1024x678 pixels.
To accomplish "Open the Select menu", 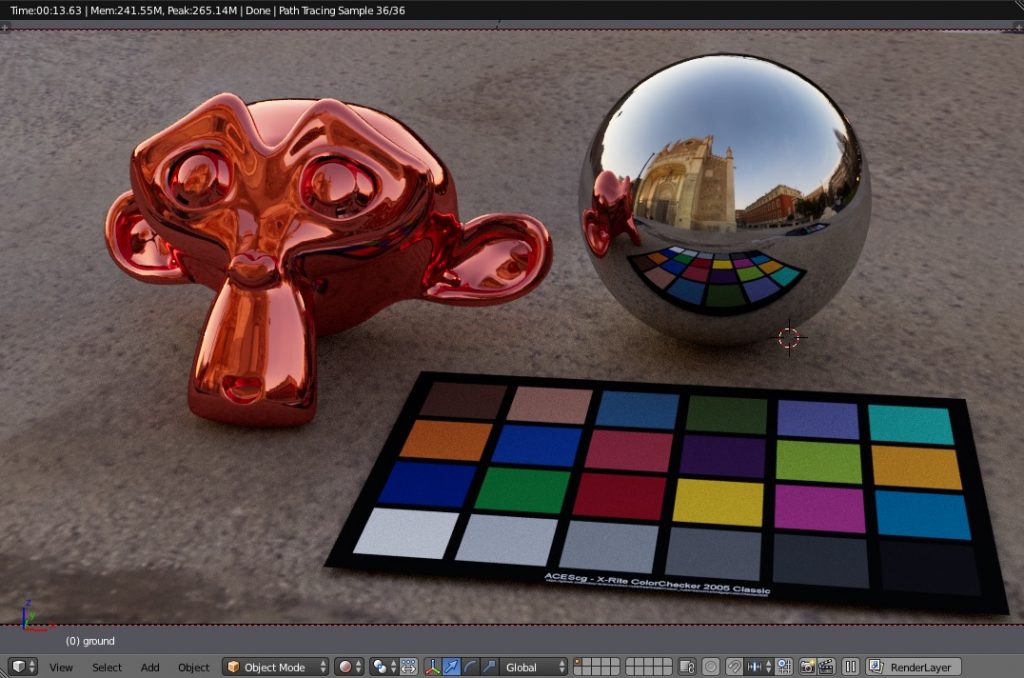I will click(106, 668).
